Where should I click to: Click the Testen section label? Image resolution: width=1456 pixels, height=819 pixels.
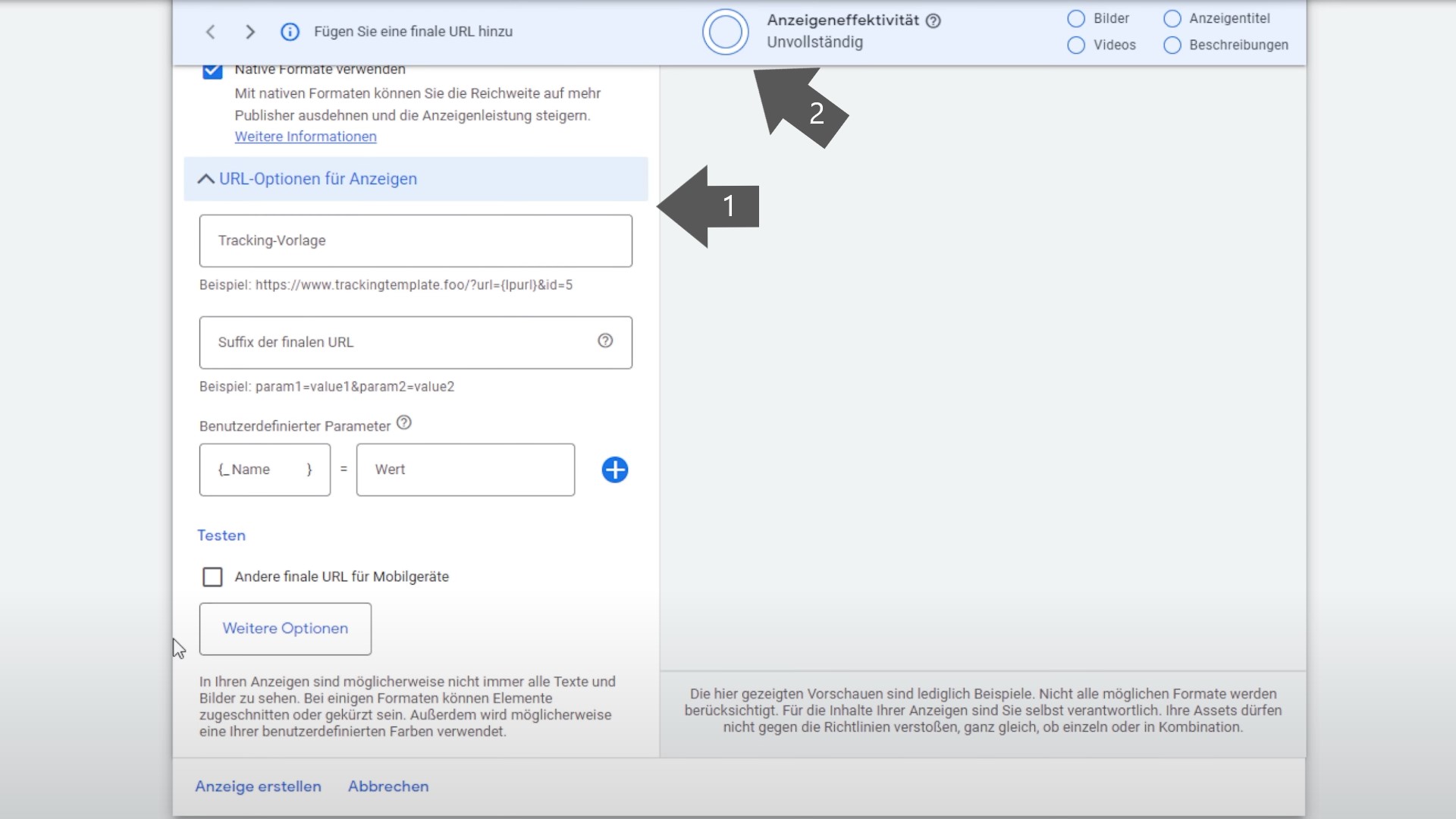[x=221, y=535]
